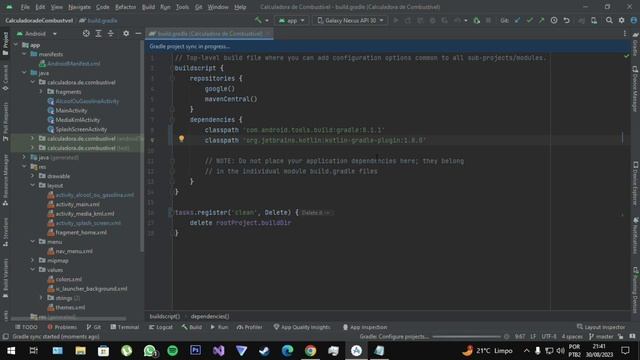The image size is (640, 360).
Task: Expand the drawable folder
Action: tap(33, 176)
